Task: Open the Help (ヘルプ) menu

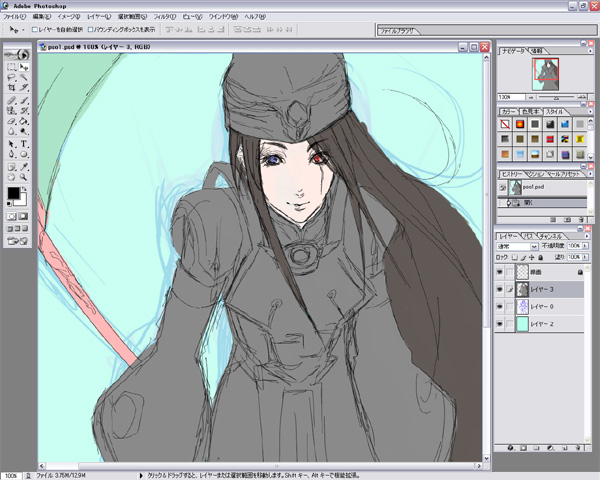Action: tap(255, 17)
